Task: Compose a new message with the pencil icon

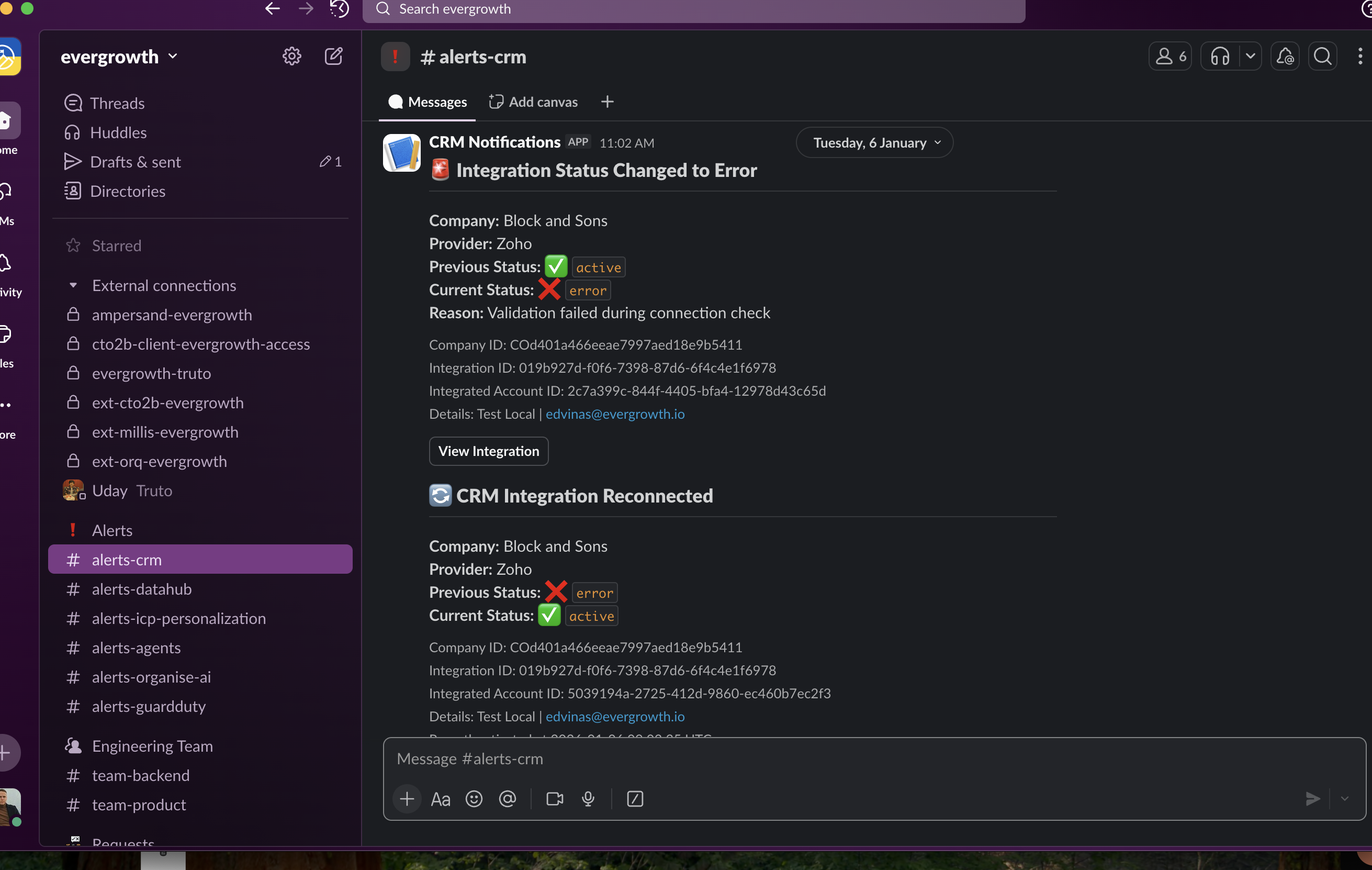Action: click(334, 56)
